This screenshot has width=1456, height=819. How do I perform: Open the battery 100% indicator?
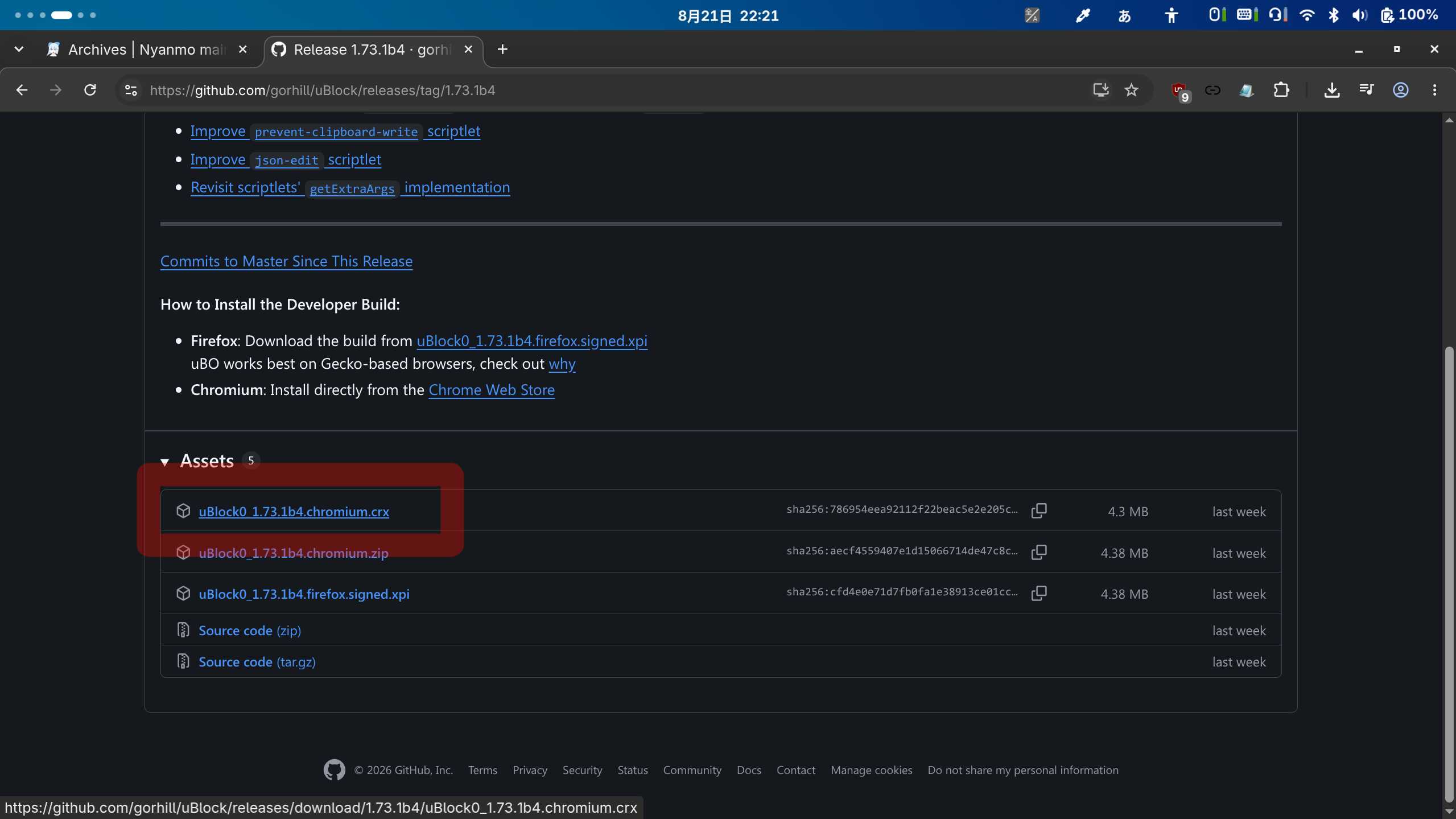1409,15
